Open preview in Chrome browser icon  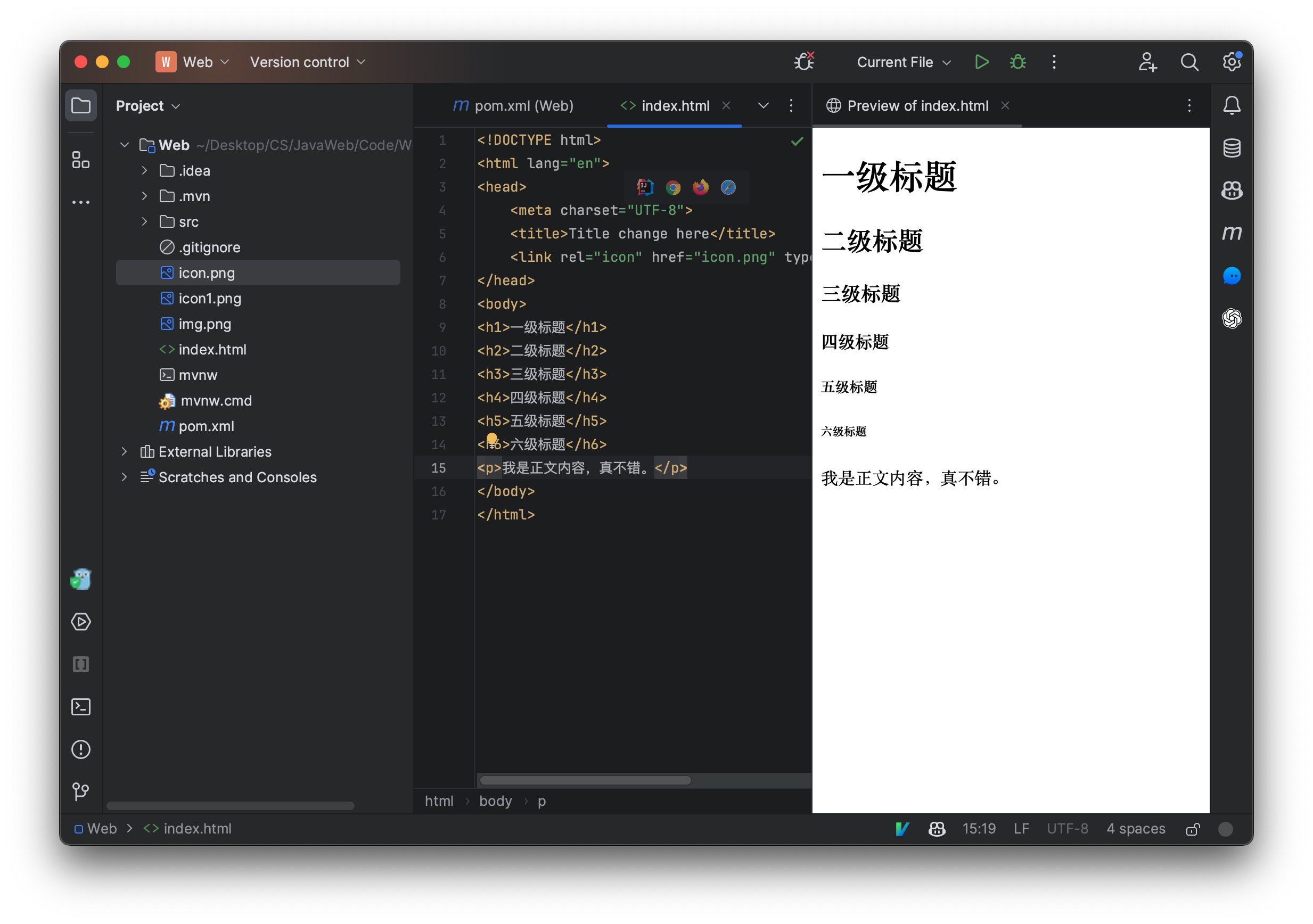click(x=672, y=187)
